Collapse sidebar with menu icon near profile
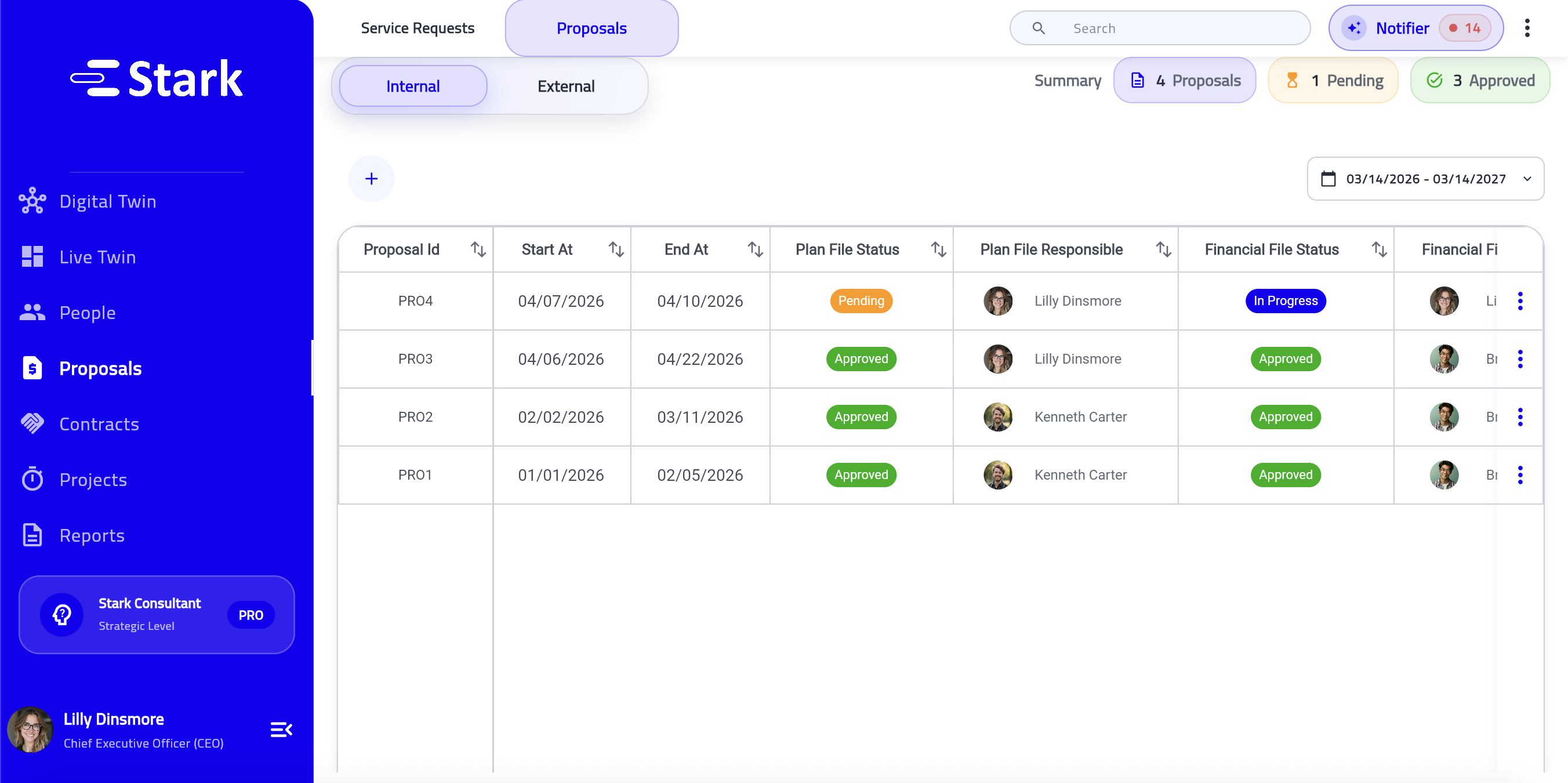This screenshot has width=1568, height=783. [x=281, y=730]
